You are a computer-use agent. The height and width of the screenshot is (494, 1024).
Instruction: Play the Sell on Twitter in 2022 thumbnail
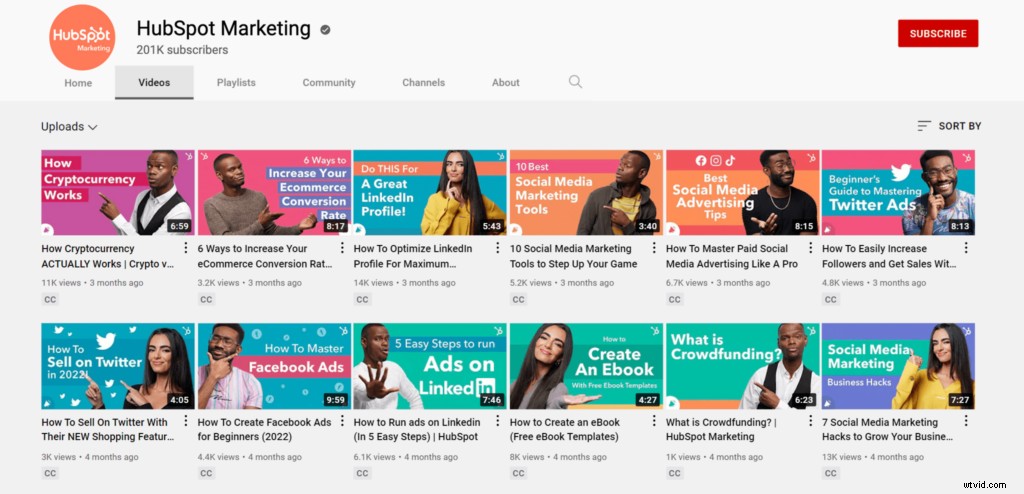pyautogui.click(x=118, y=366)
